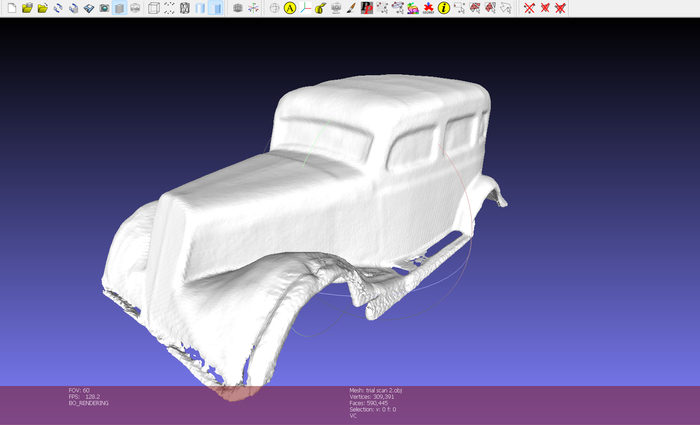Select the rainbow bunny quality mapper
The width and height of the screenshot is (700, 425).
click(413, 8)
